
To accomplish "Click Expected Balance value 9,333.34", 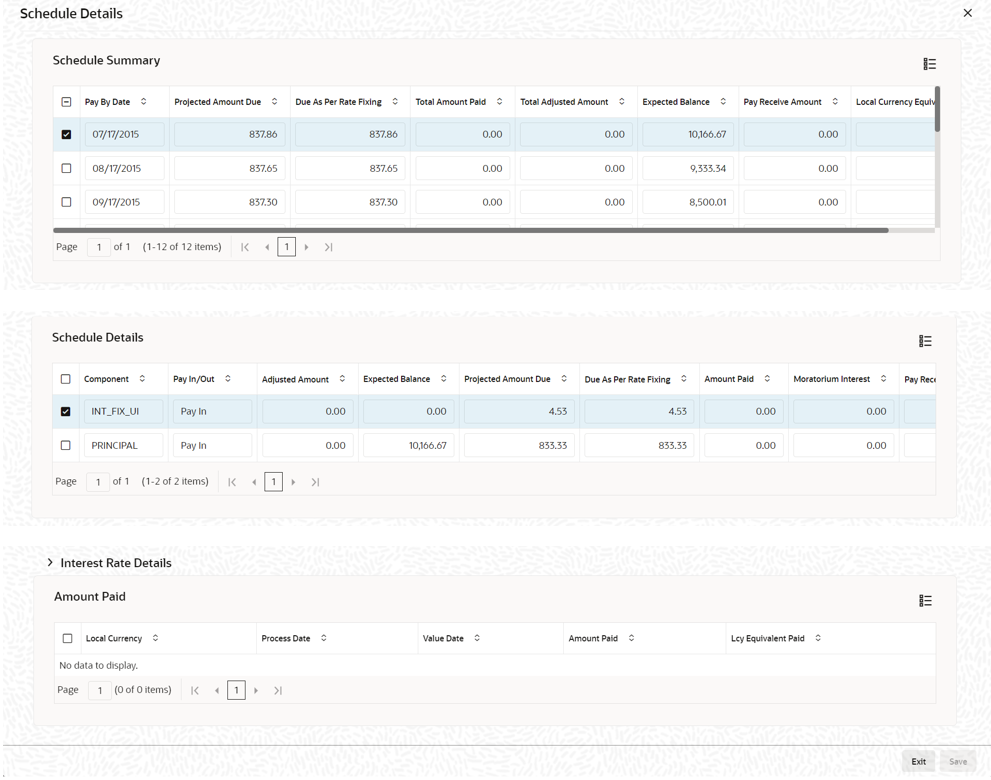I will pos(688,168).
